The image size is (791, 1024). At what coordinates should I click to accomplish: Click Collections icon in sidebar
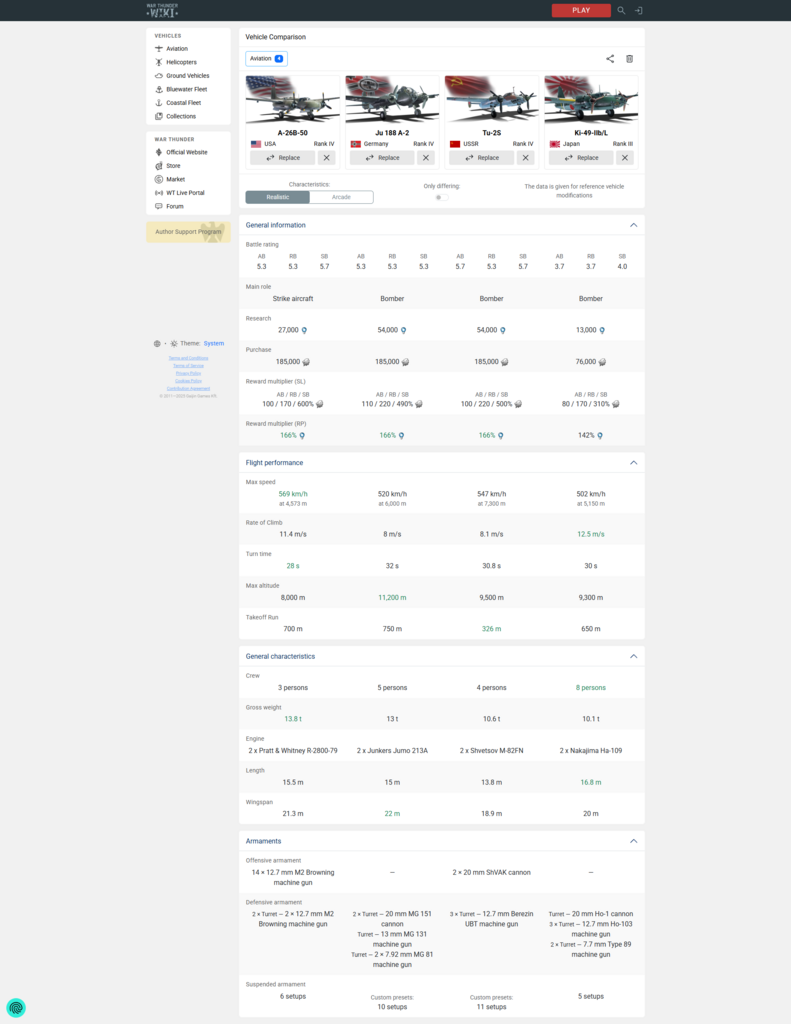click(159, 116)
